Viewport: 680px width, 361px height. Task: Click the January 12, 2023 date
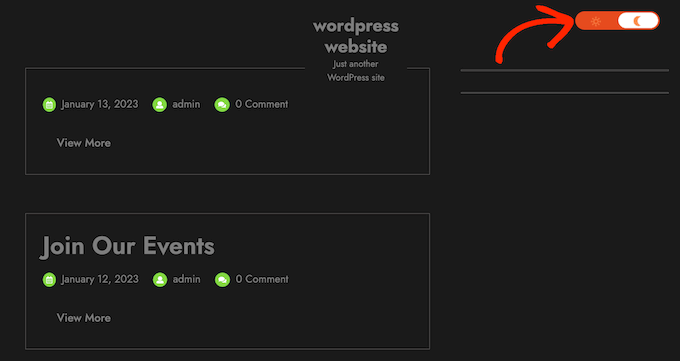pos(100,279)
